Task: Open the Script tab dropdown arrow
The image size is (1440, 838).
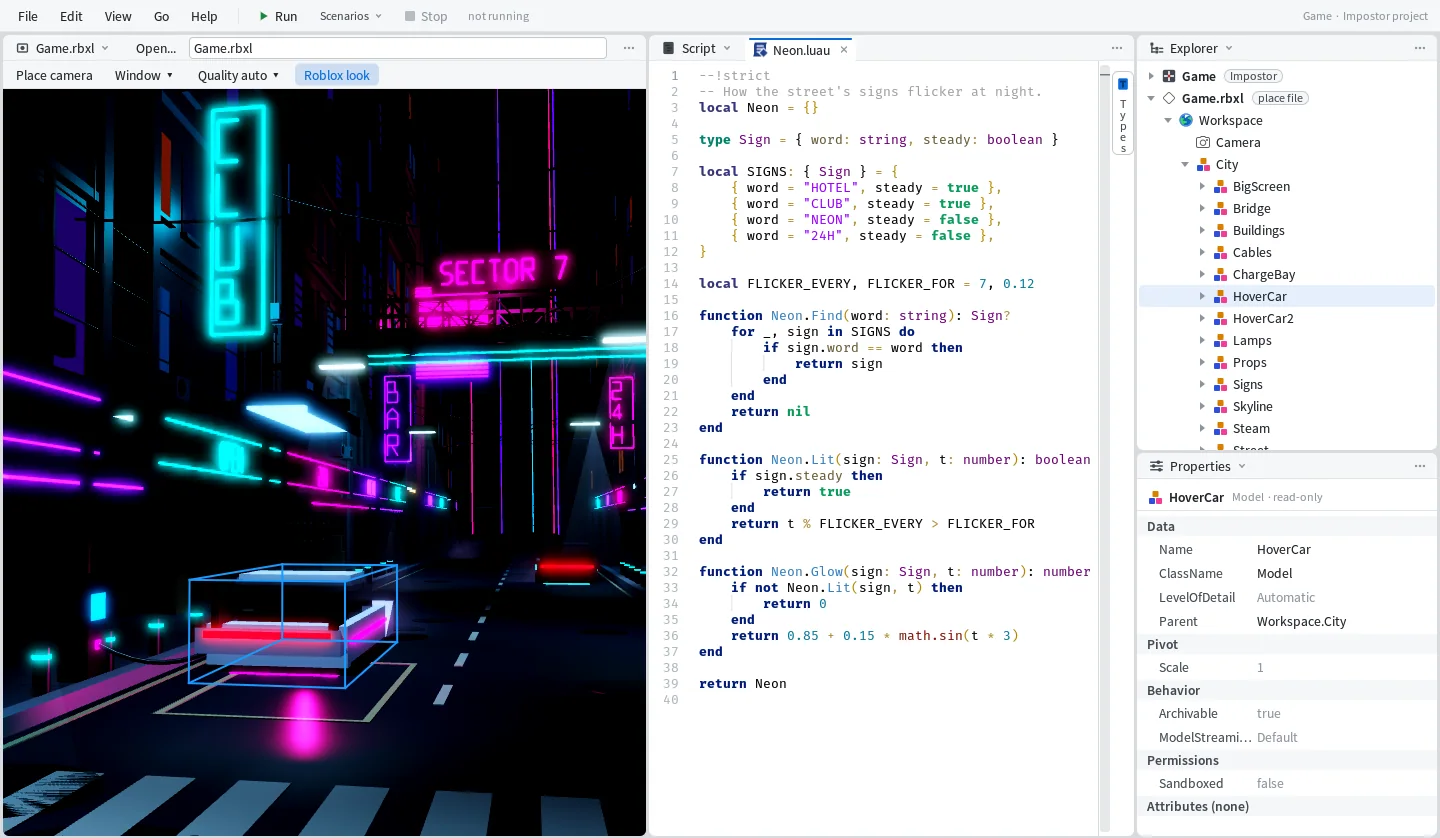Action: tap(727, 48)
